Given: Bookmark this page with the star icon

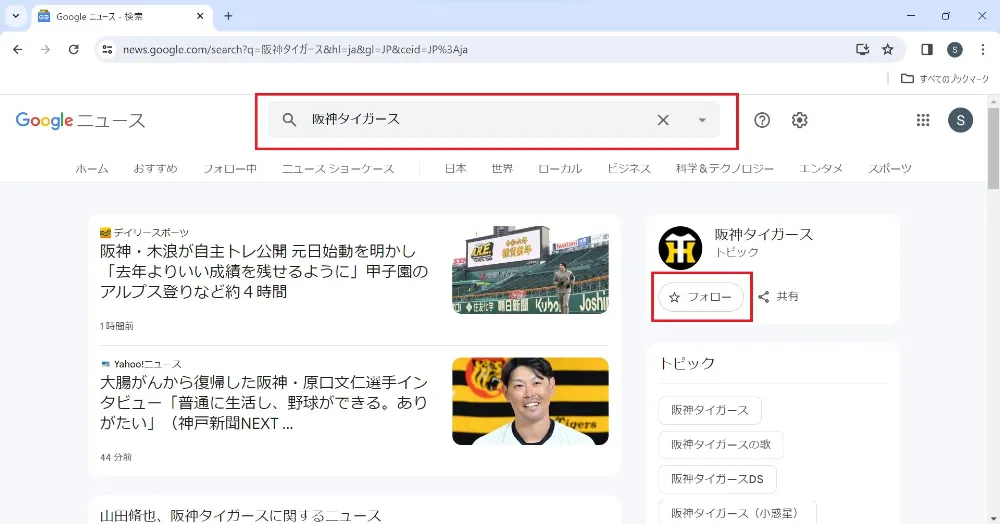Looking at the screenshot, I should [888, 49].
